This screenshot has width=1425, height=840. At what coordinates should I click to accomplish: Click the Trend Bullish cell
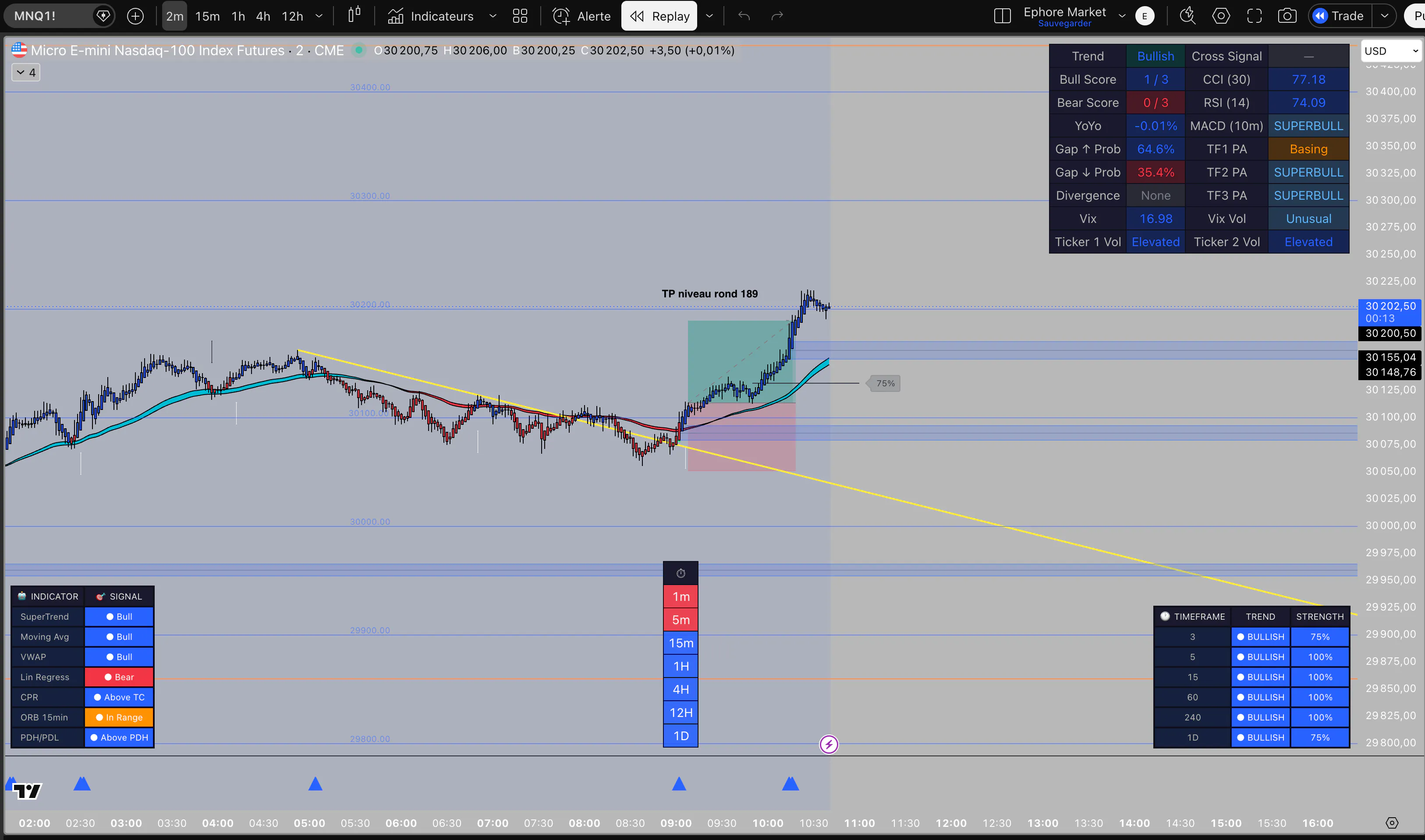coord(1156,56)
